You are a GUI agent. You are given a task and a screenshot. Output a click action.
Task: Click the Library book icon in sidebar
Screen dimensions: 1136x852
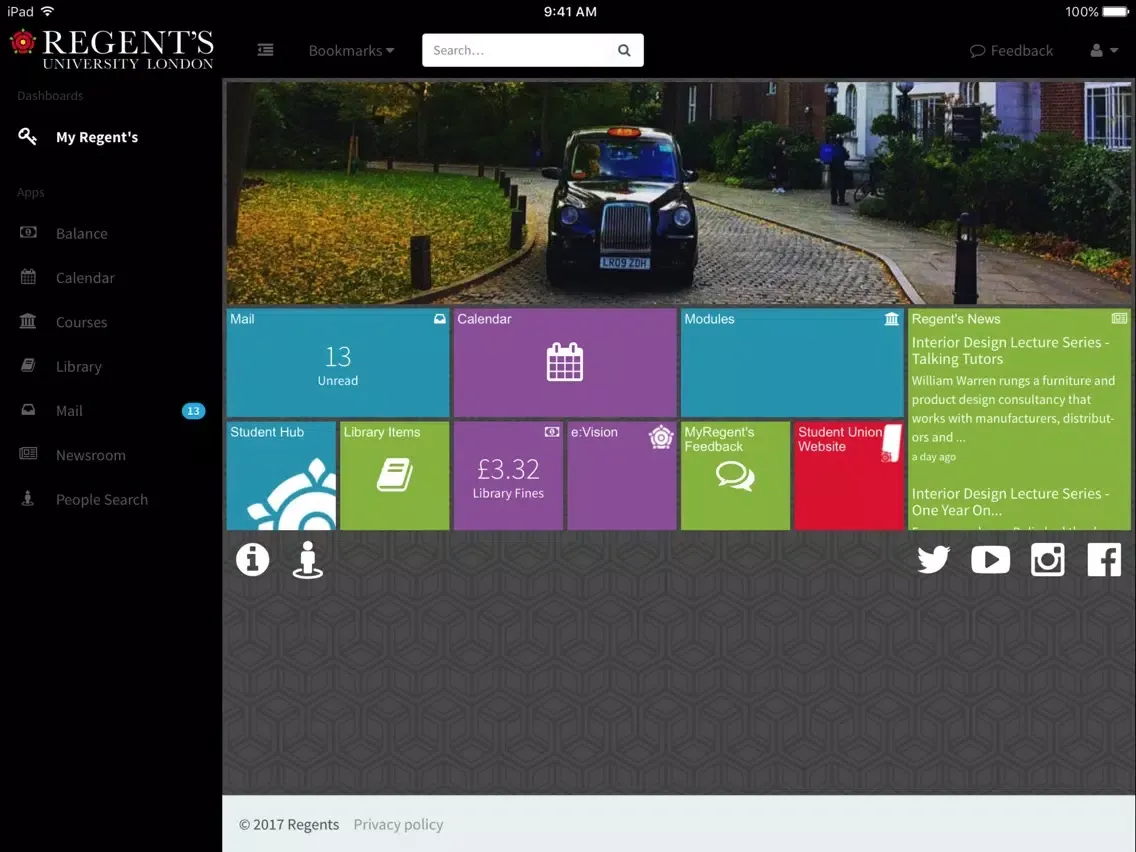pyautogui.click(x=28, y=365)
